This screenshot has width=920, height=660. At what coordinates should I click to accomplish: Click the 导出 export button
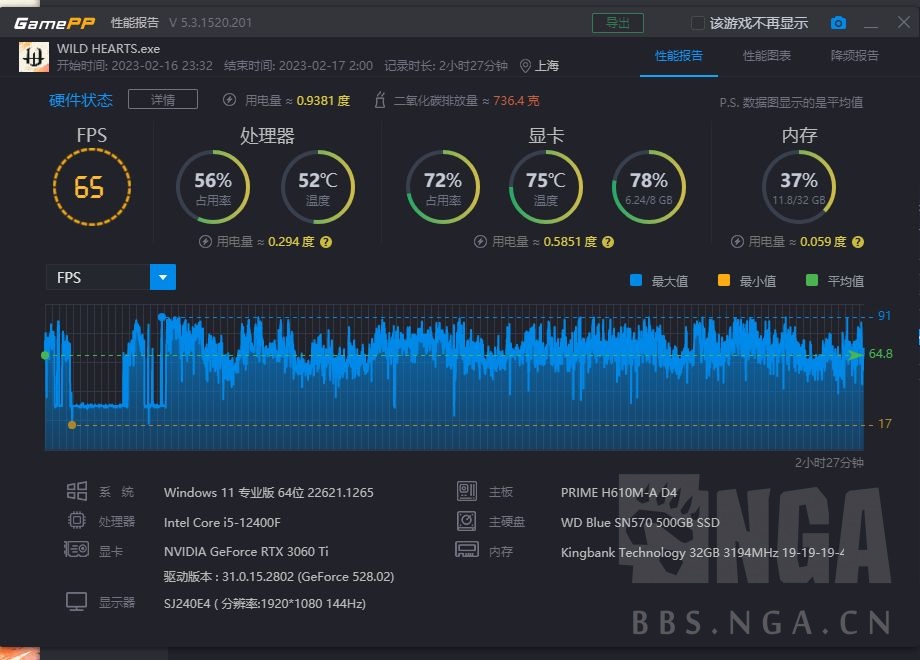tap(620, 21)
